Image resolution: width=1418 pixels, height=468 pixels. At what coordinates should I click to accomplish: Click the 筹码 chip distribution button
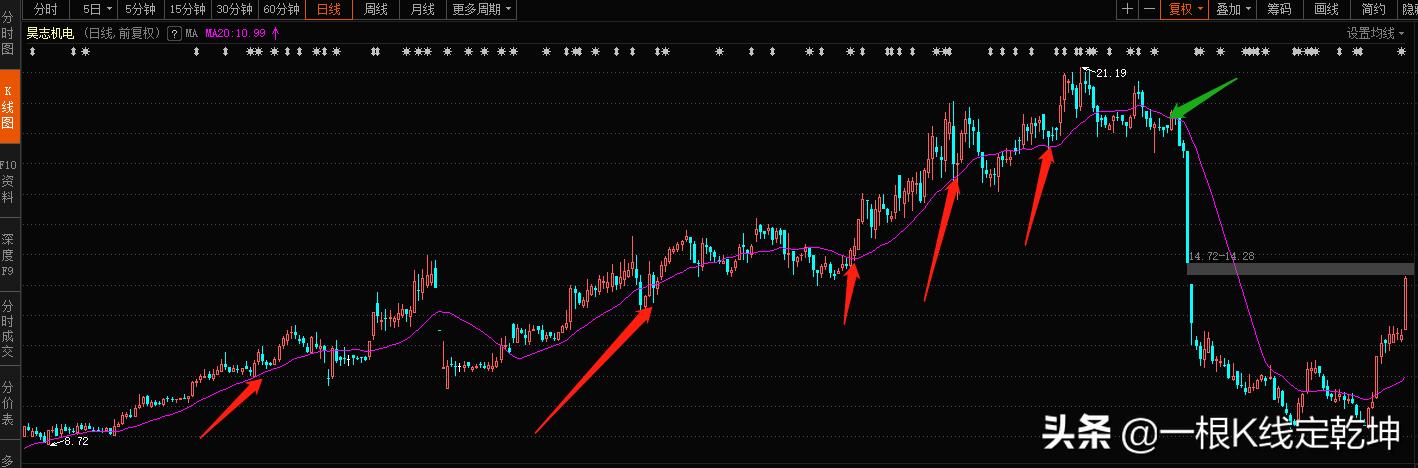(x=1280, y=9)
